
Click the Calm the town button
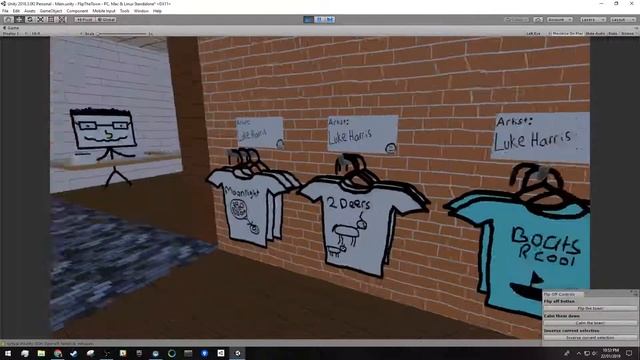[x=590, y=323]
